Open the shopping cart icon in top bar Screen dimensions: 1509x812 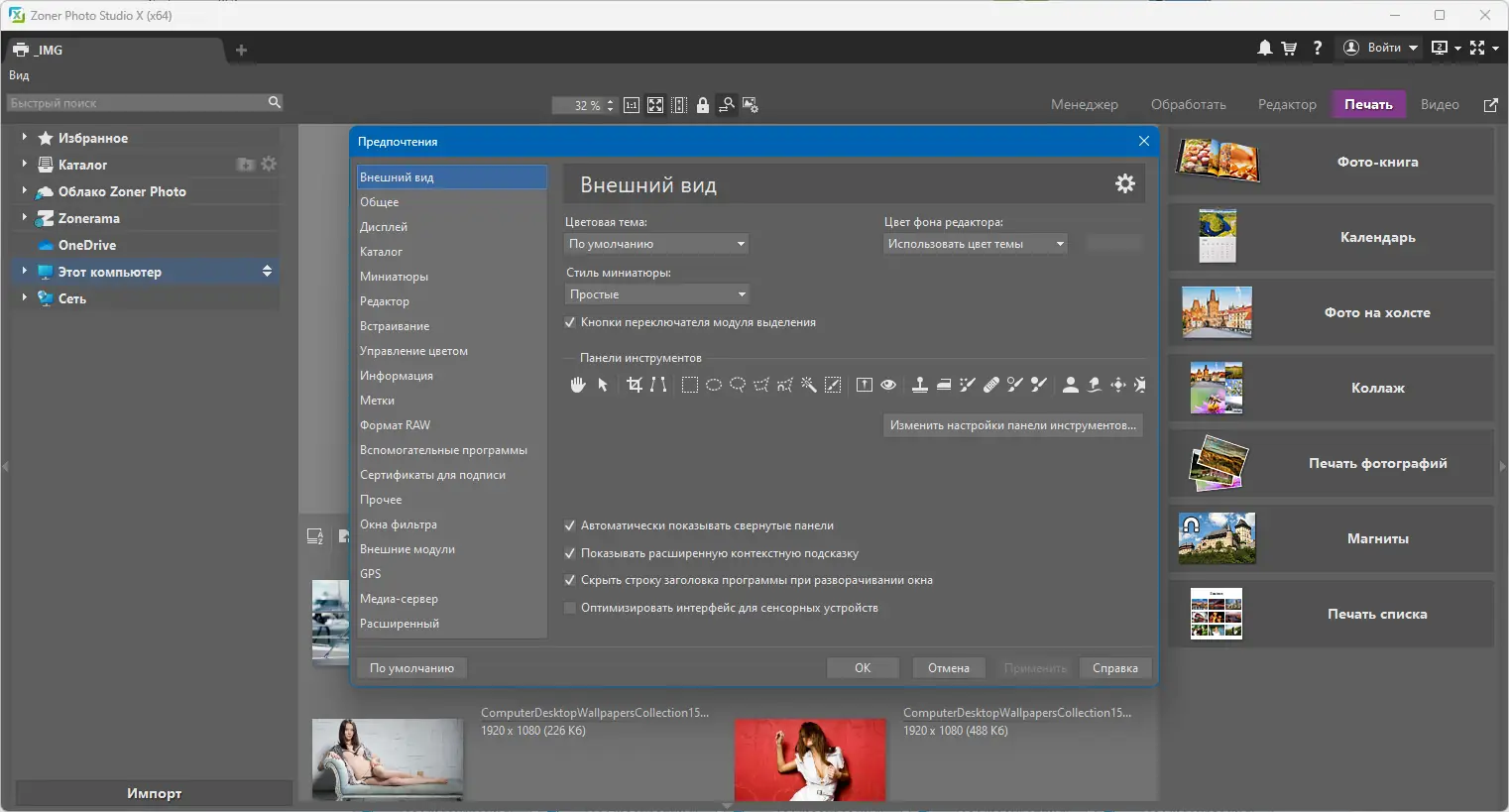tap(1289, 48)
